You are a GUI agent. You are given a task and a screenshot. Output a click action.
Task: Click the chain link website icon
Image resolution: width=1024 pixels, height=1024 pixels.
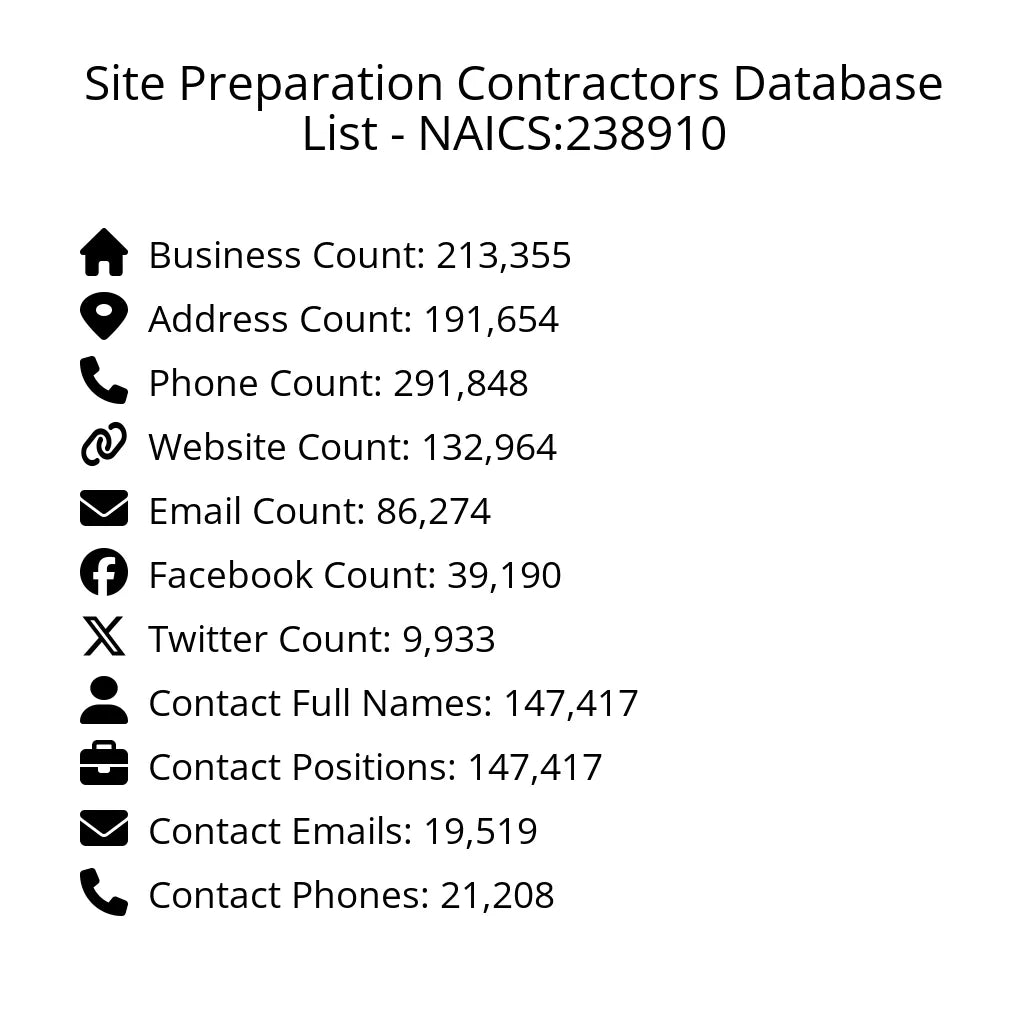tap(104, 445)
